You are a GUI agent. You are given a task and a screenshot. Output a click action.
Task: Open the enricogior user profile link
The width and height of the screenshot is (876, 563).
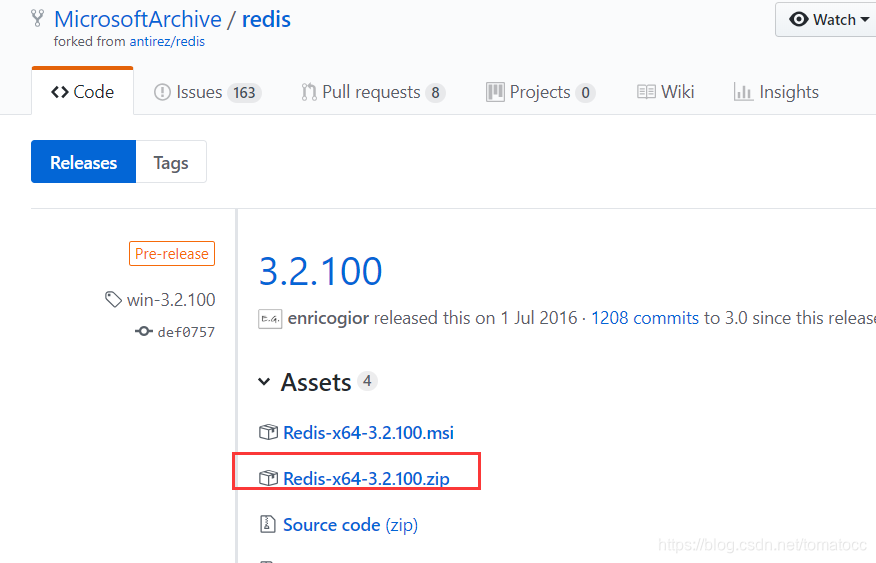click(x=328, y=318)
